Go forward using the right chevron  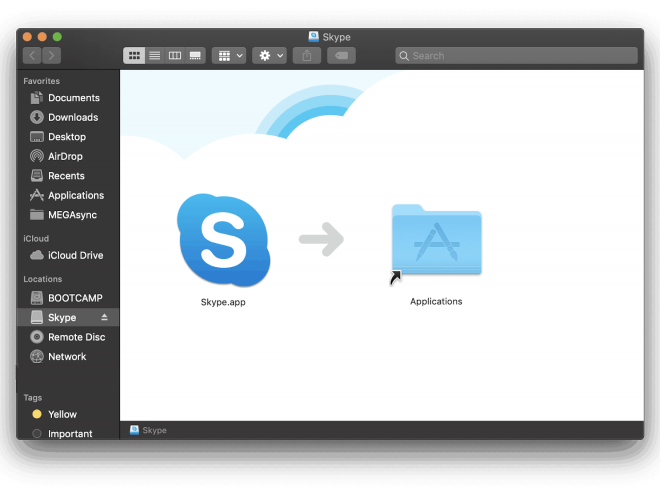[x=51, y=56]
